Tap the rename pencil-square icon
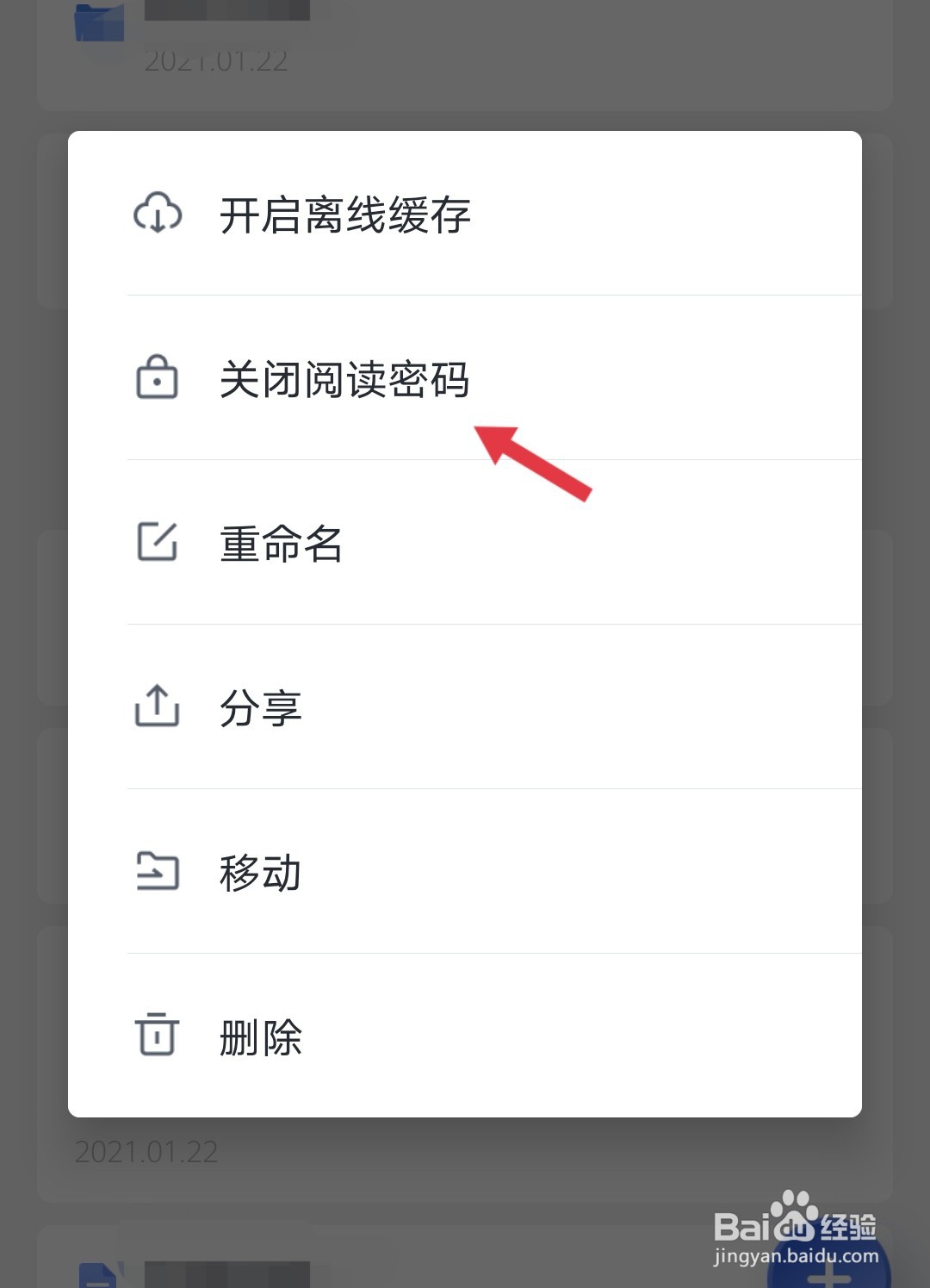This screenshot has height=1288, width=930. 158,542
